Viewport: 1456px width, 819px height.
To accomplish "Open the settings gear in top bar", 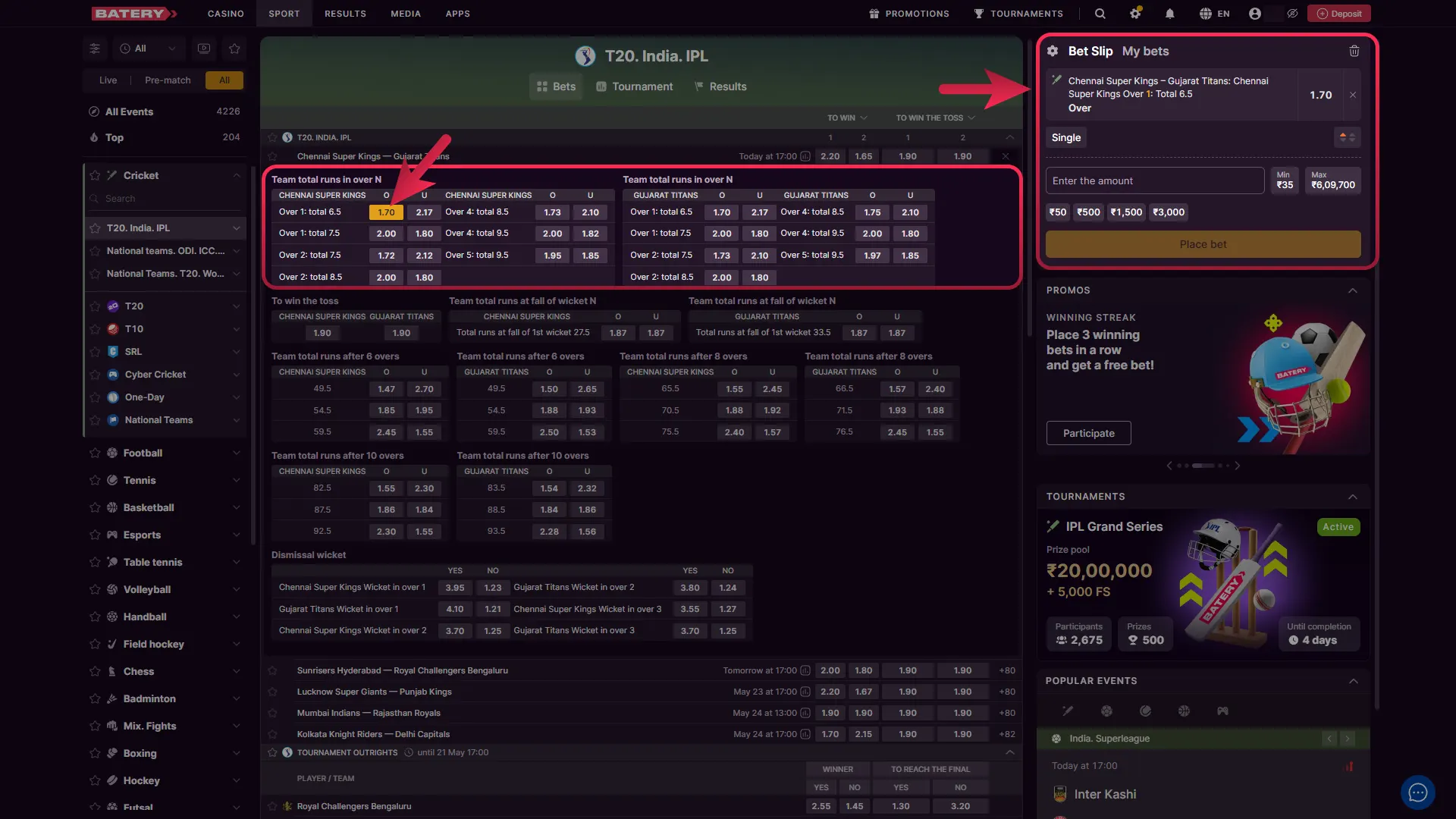I will (x=1135, y=14).
